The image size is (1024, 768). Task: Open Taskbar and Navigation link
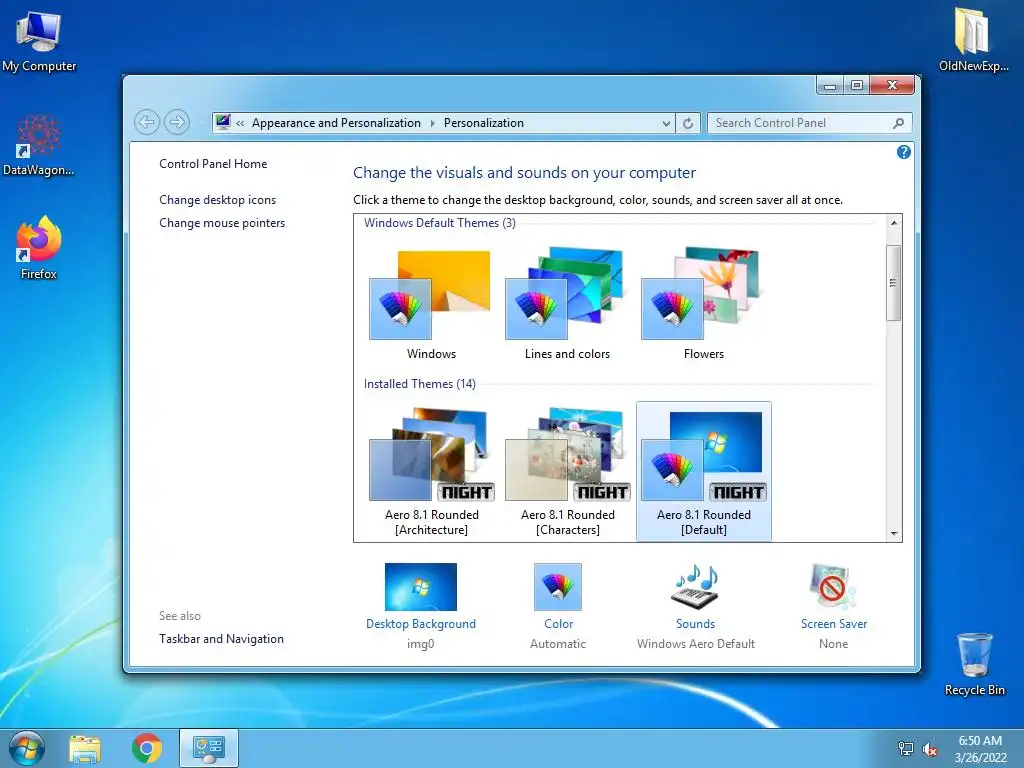(221, 639)
